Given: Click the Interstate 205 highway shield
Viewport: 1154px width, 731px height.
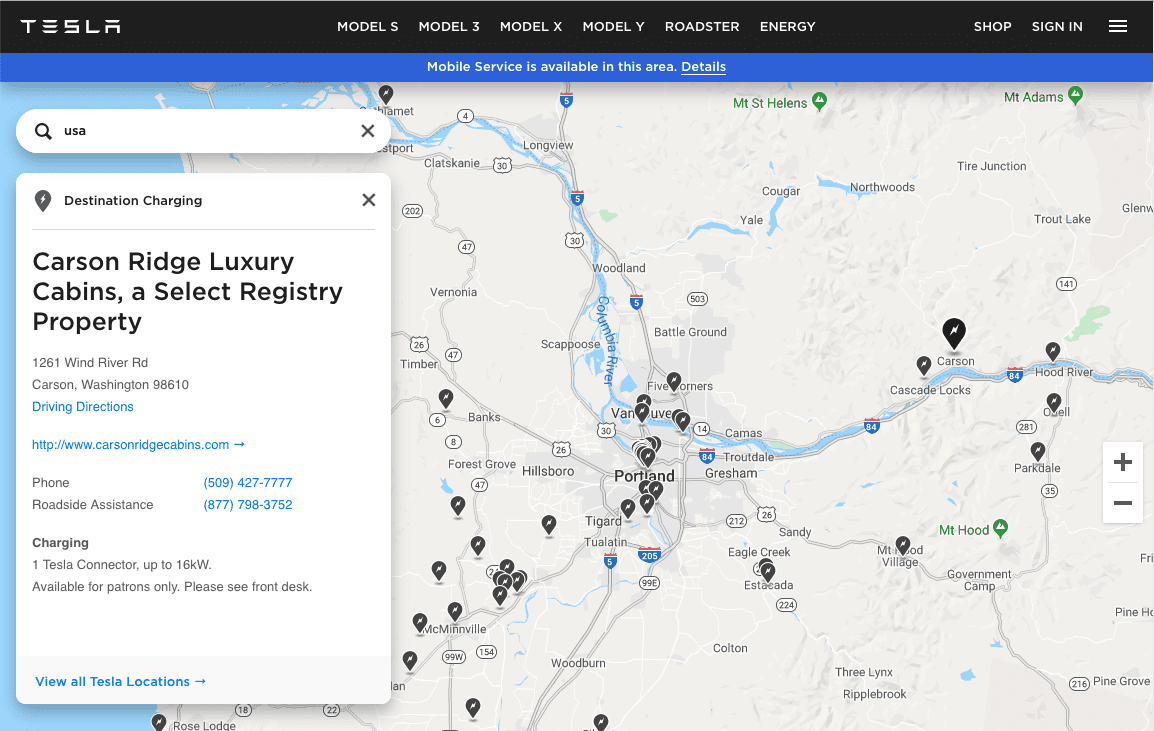Looking at the screenshot, I should 649,555.
